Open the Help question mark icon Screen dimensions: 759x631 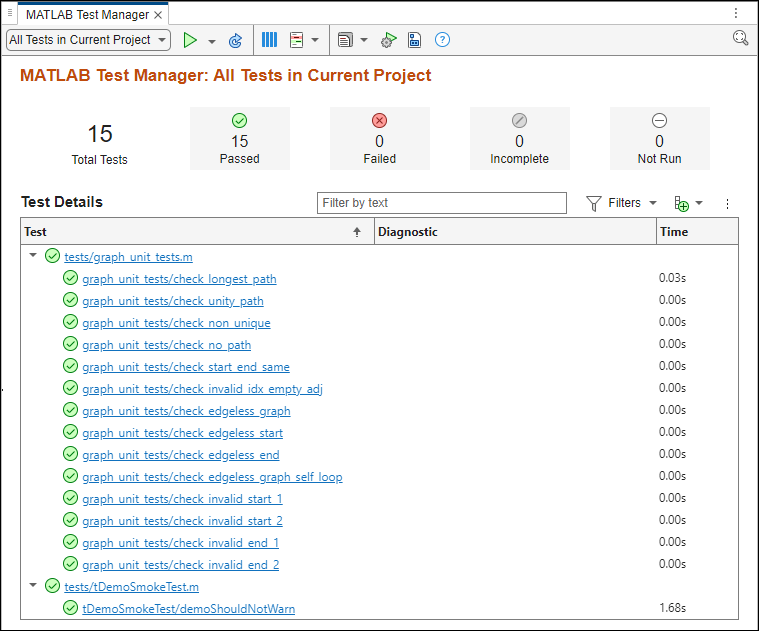point(442,40)
